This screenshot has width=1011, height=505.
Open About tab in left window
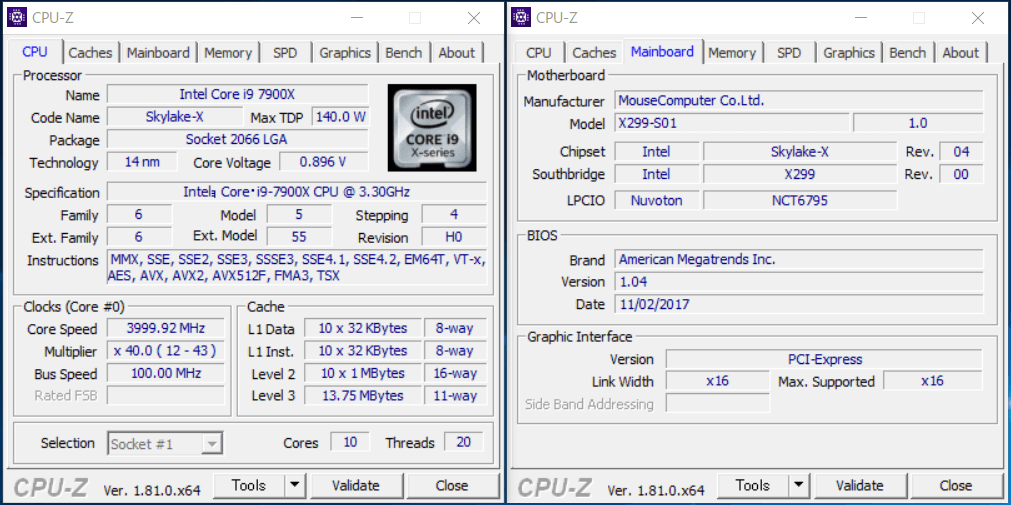[456, 53]
